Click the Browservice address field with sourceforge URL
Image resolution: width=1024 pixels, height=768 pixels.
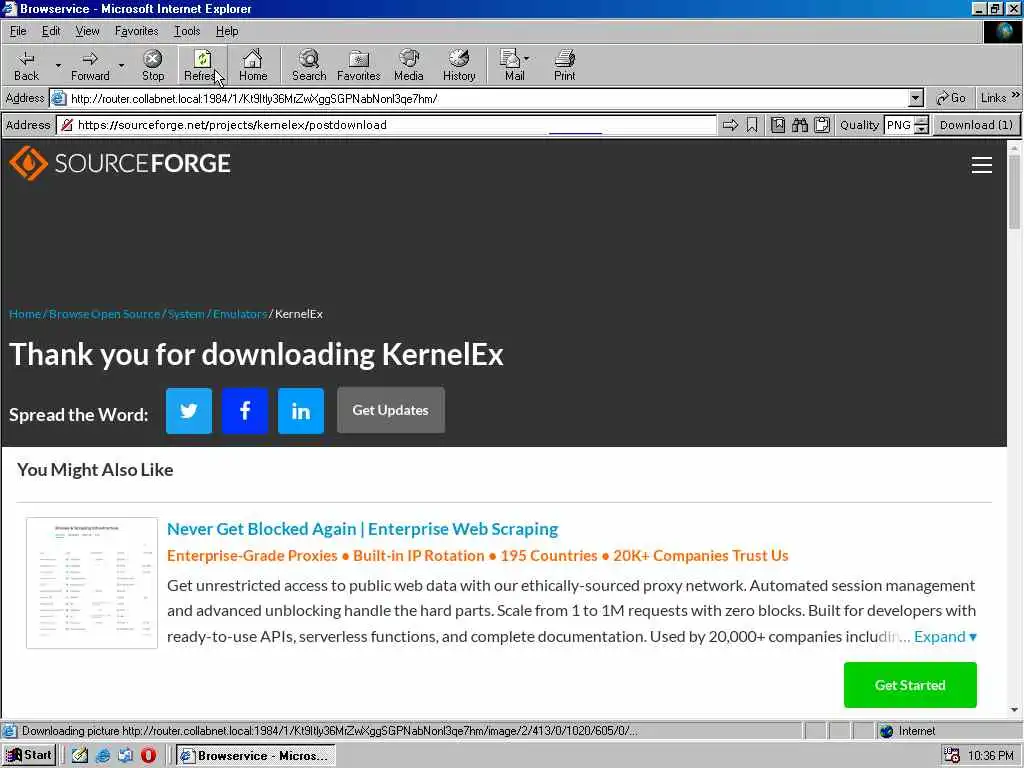[387, 125]
